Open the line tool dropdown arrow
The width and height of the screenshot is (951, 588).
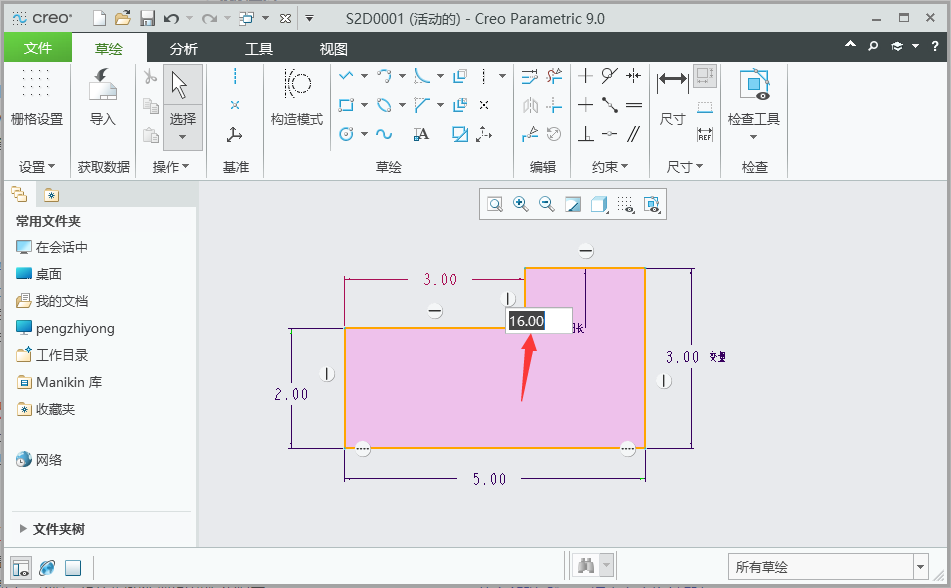pos(364,76)
